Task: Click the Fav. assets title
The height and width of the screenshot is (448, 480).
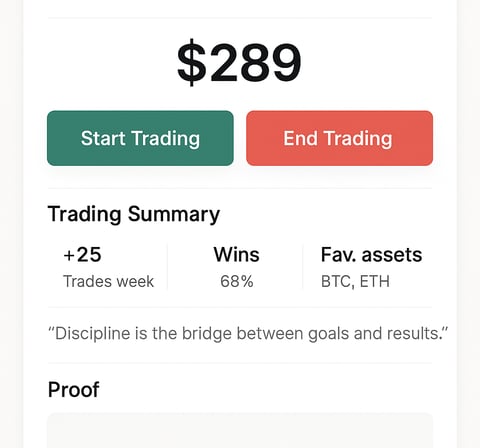Action: tap(371, 255)
